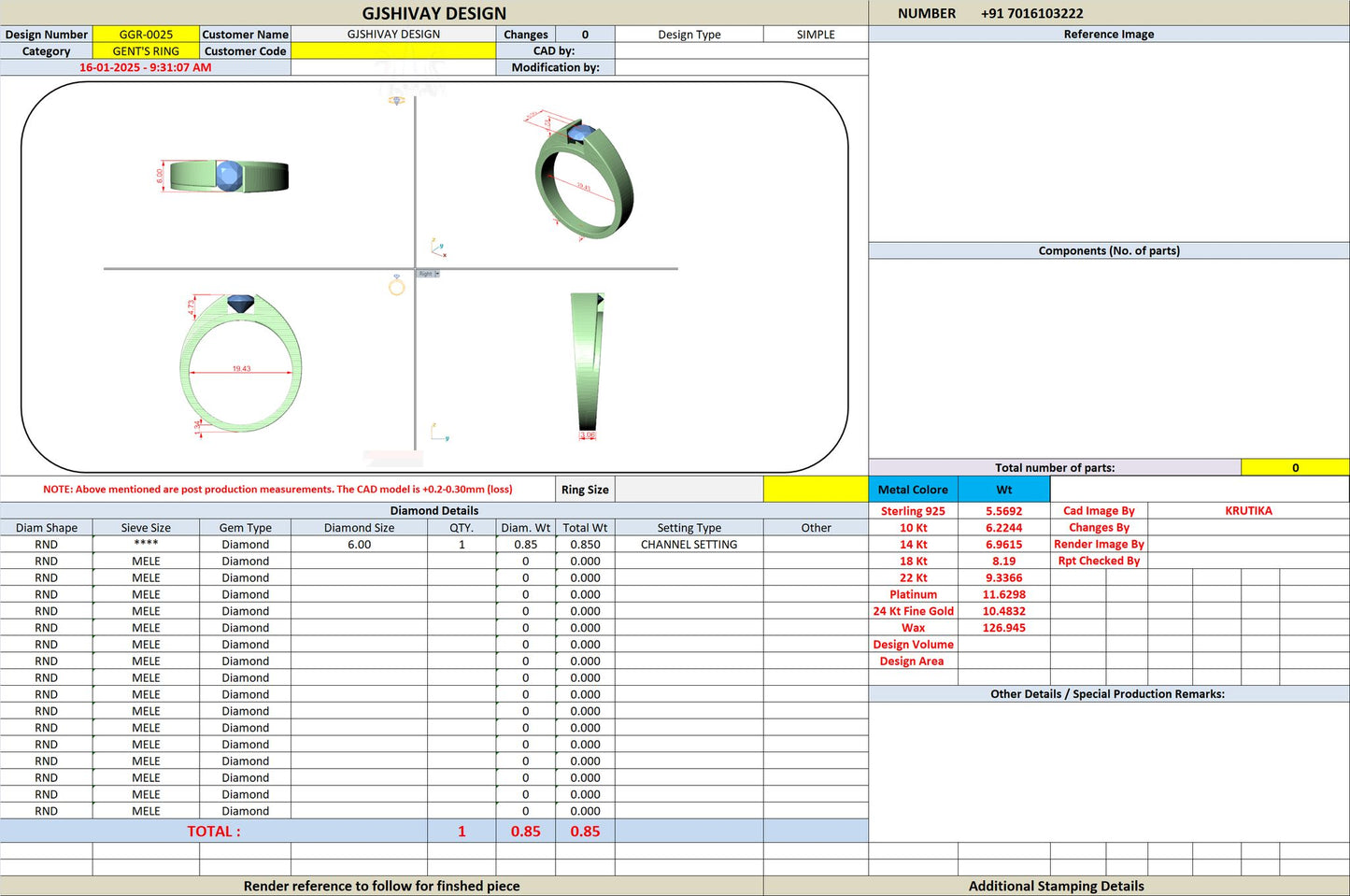1350x896 pixels.
Task: Click the KRUTIKA name cell
Action: [x=1248, y=511]
